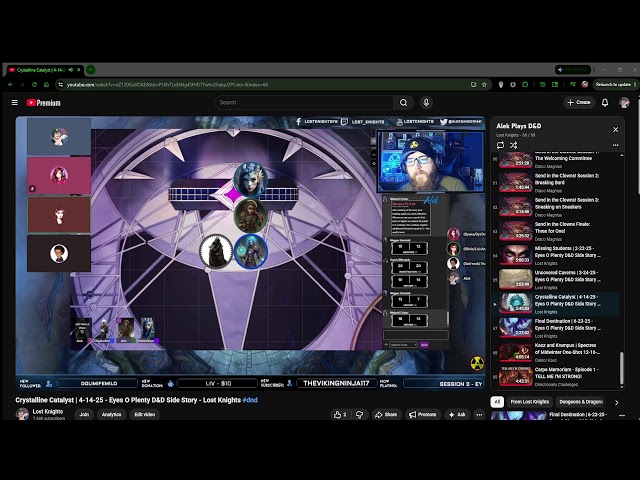This screenshot has height=480, width=640.
Task: Select the From Lost Knights chip
Action: click(530, 402)
